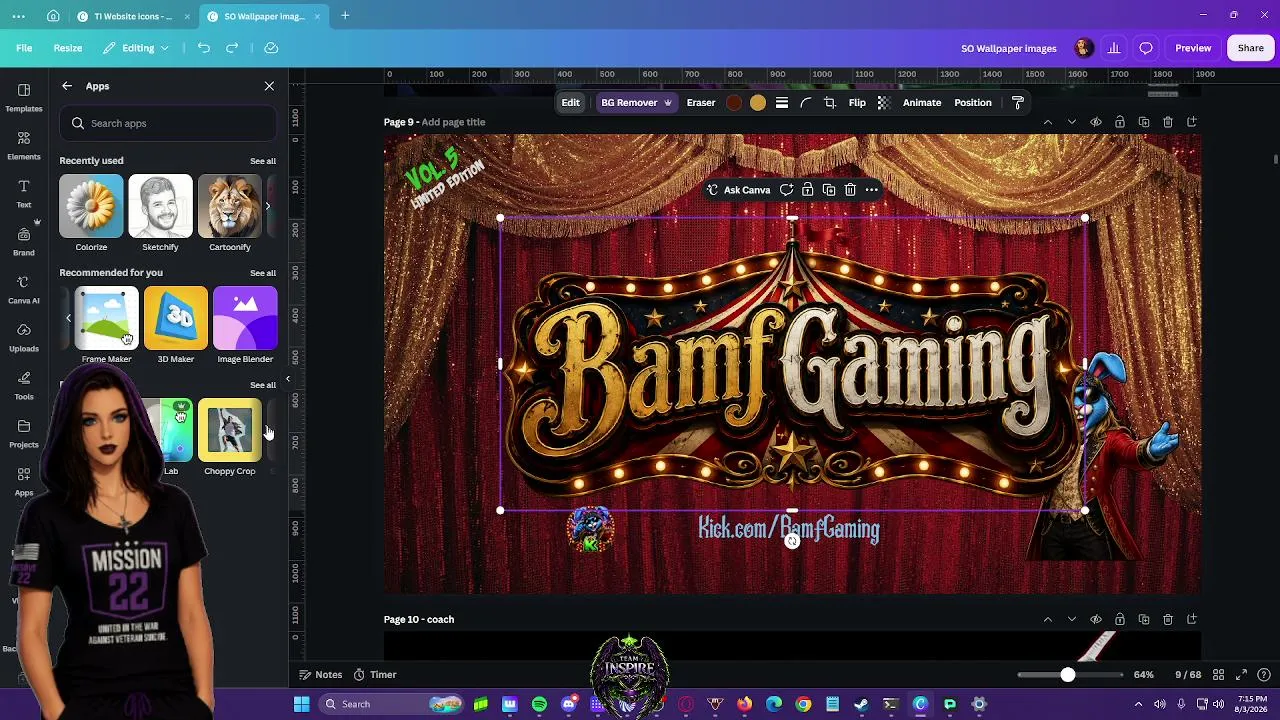Pick the dark brown color swatch

click(x=734, y=103)
